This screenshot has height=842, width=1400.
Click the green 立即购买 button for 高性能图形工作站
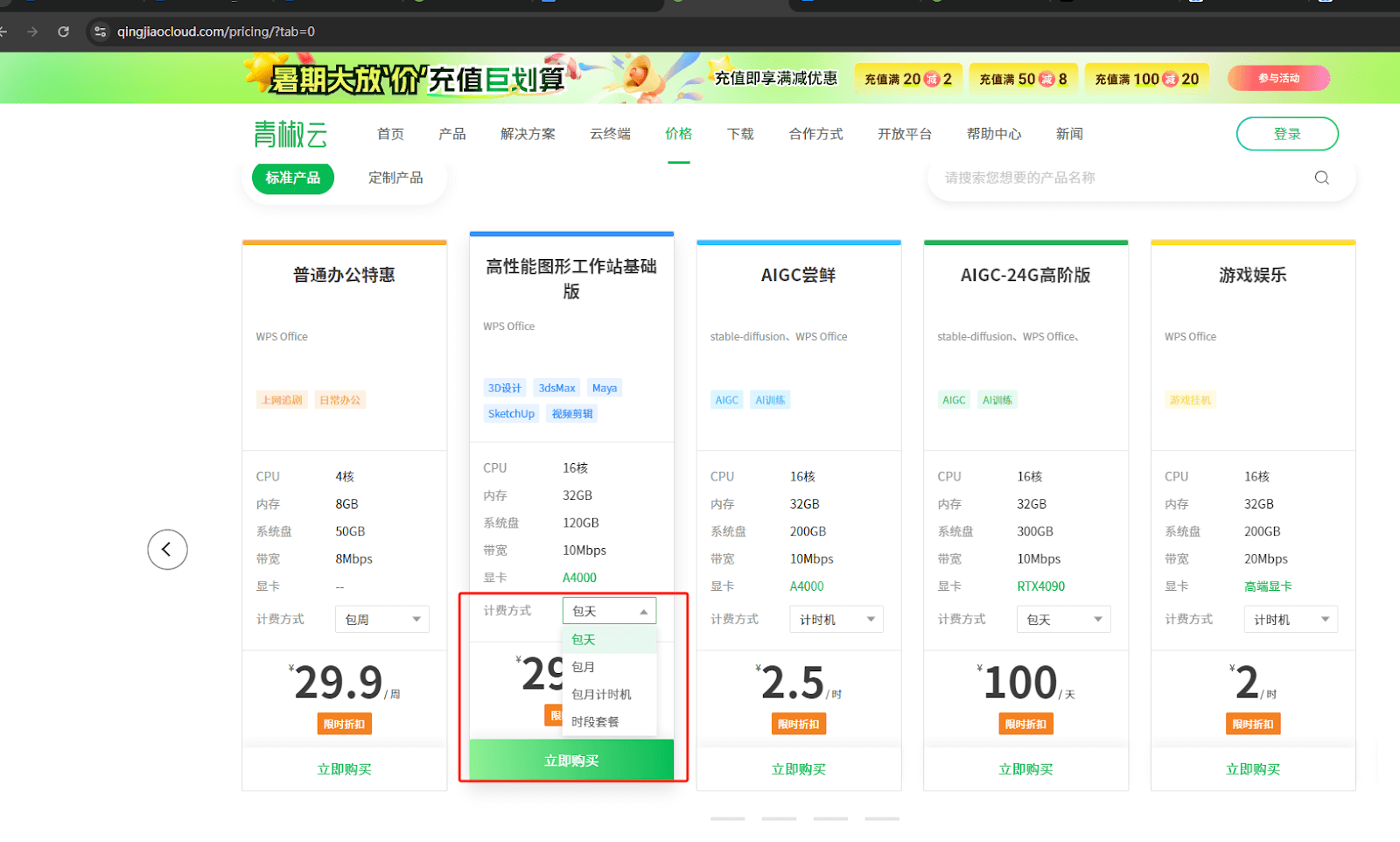pos(571,761)
